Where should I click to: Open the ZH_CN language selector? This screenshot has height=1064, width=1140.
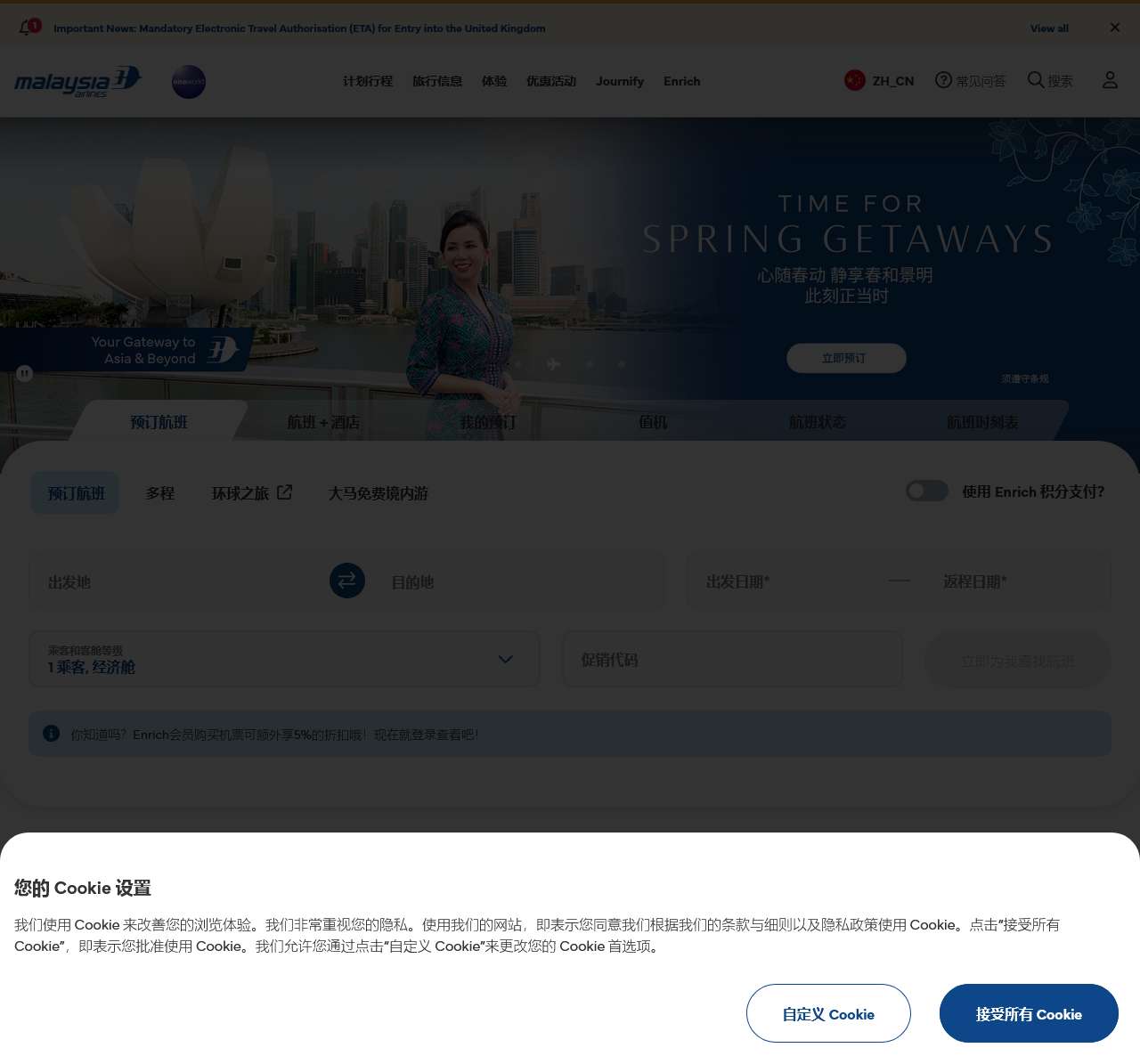pyautogui.click(x=880, y=81)
